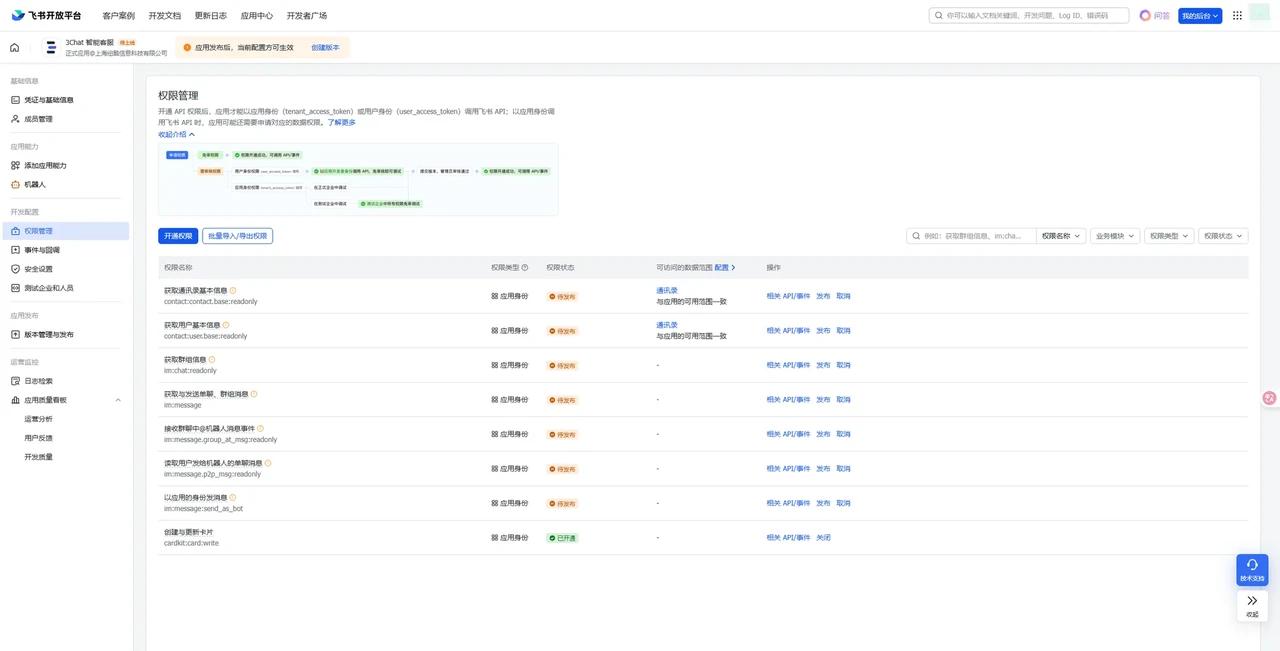Collapse the intro via 收起介绍

point(176,134)
